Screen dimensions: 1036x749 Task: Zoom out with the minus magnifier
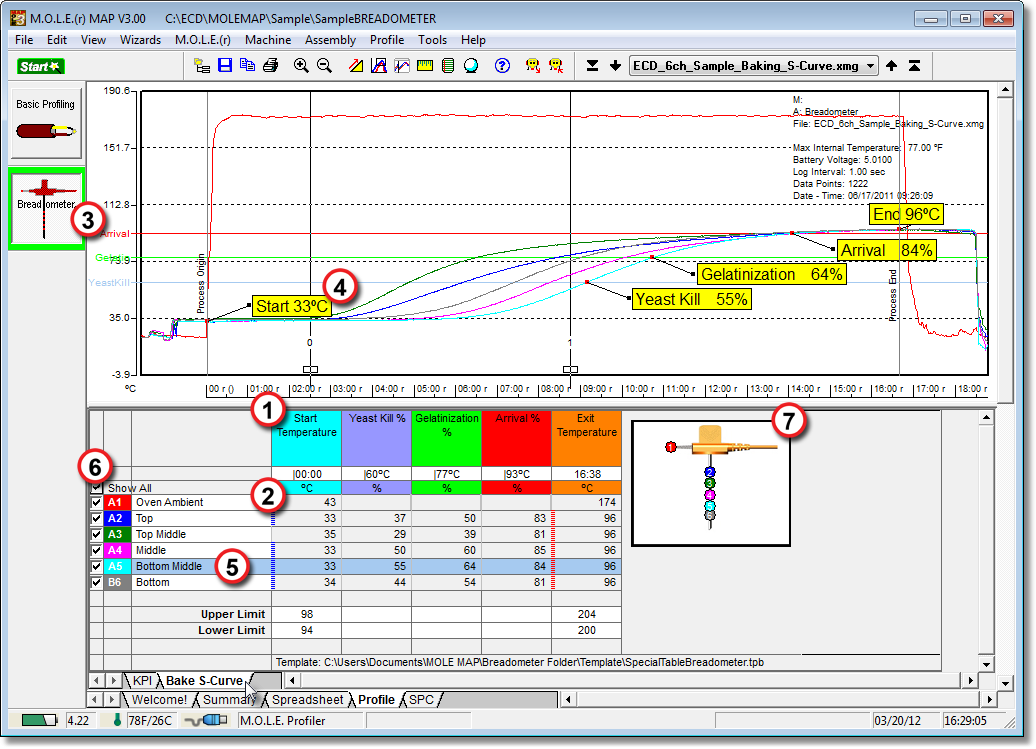pyautogui.click(x=324, y=65)
